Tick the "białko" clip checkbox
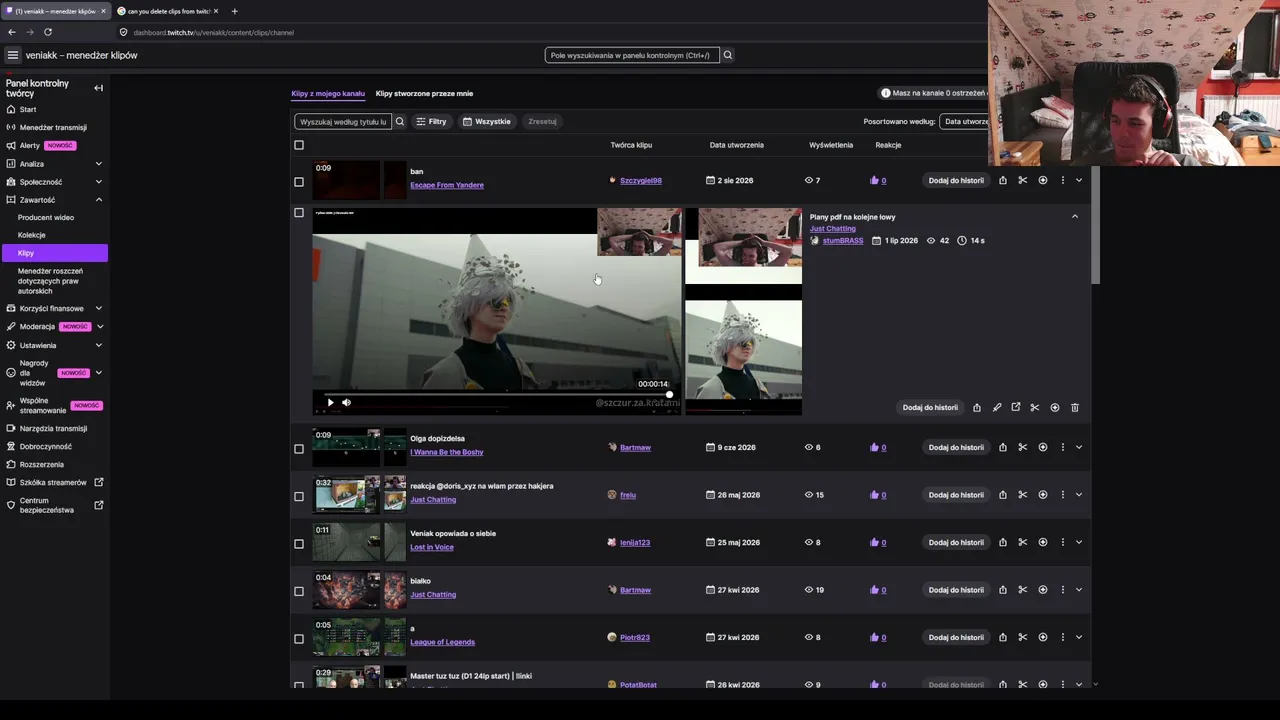 coord(299,591)
